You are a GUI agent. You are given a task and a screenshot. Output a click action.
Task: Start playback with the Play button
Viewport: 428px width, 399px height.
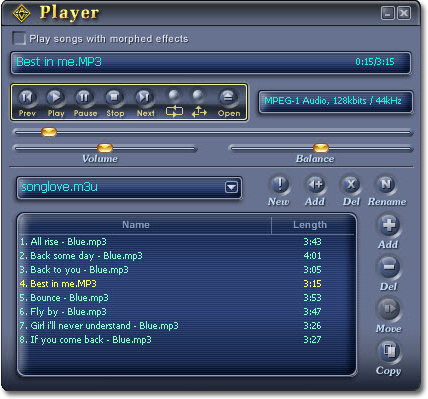(55, 97)
